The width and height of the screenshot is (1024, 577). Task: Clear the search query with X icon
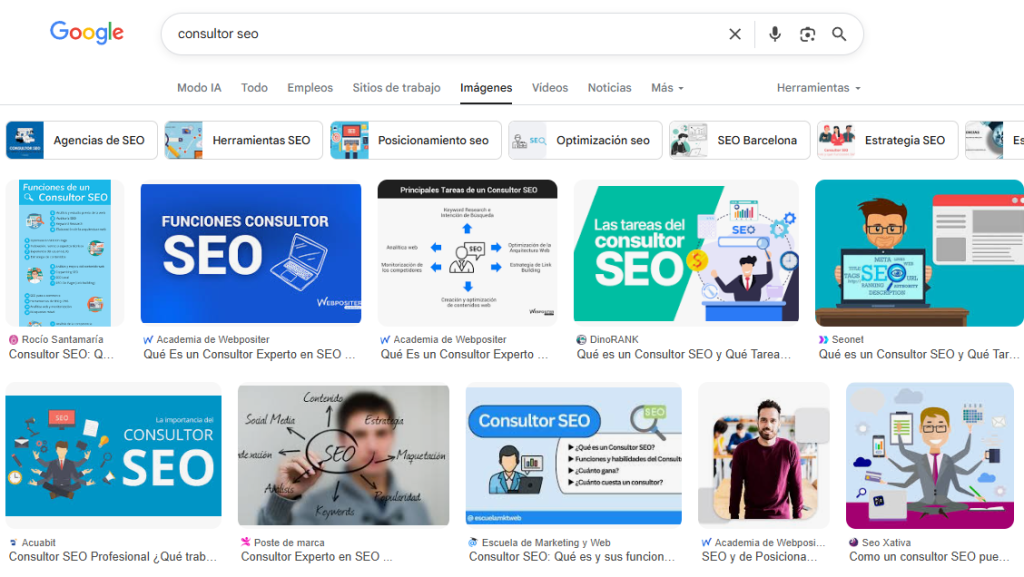click(735, 34)
